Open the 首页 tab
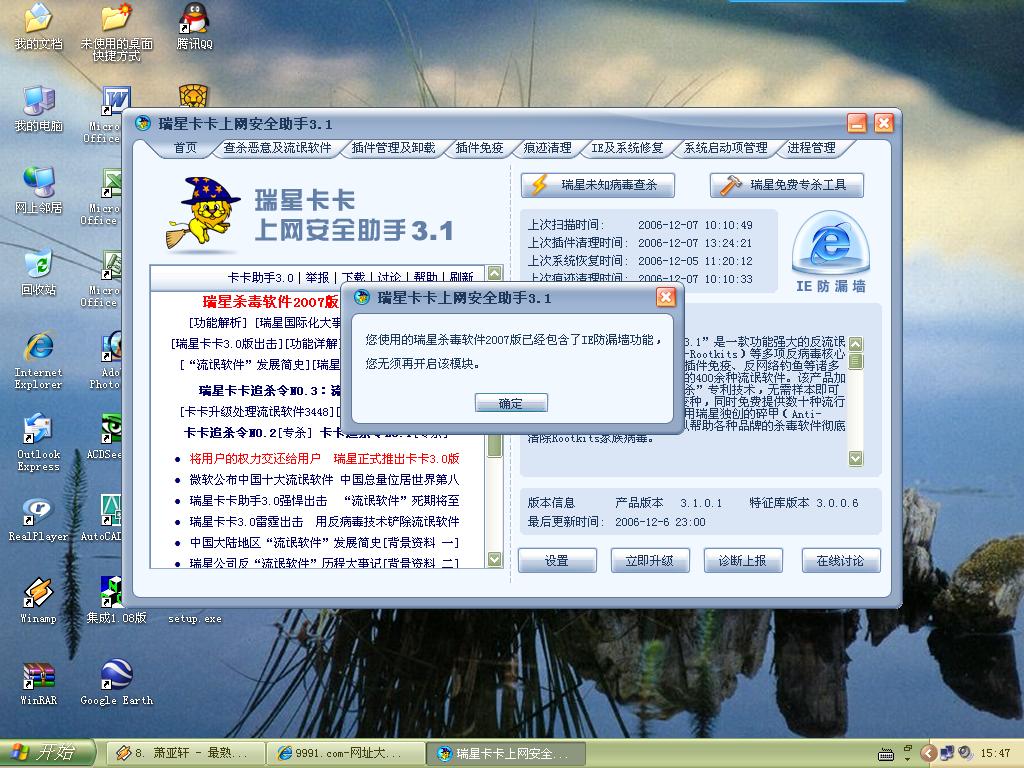Screen dimensions: 1024x768 pos(185,148)
